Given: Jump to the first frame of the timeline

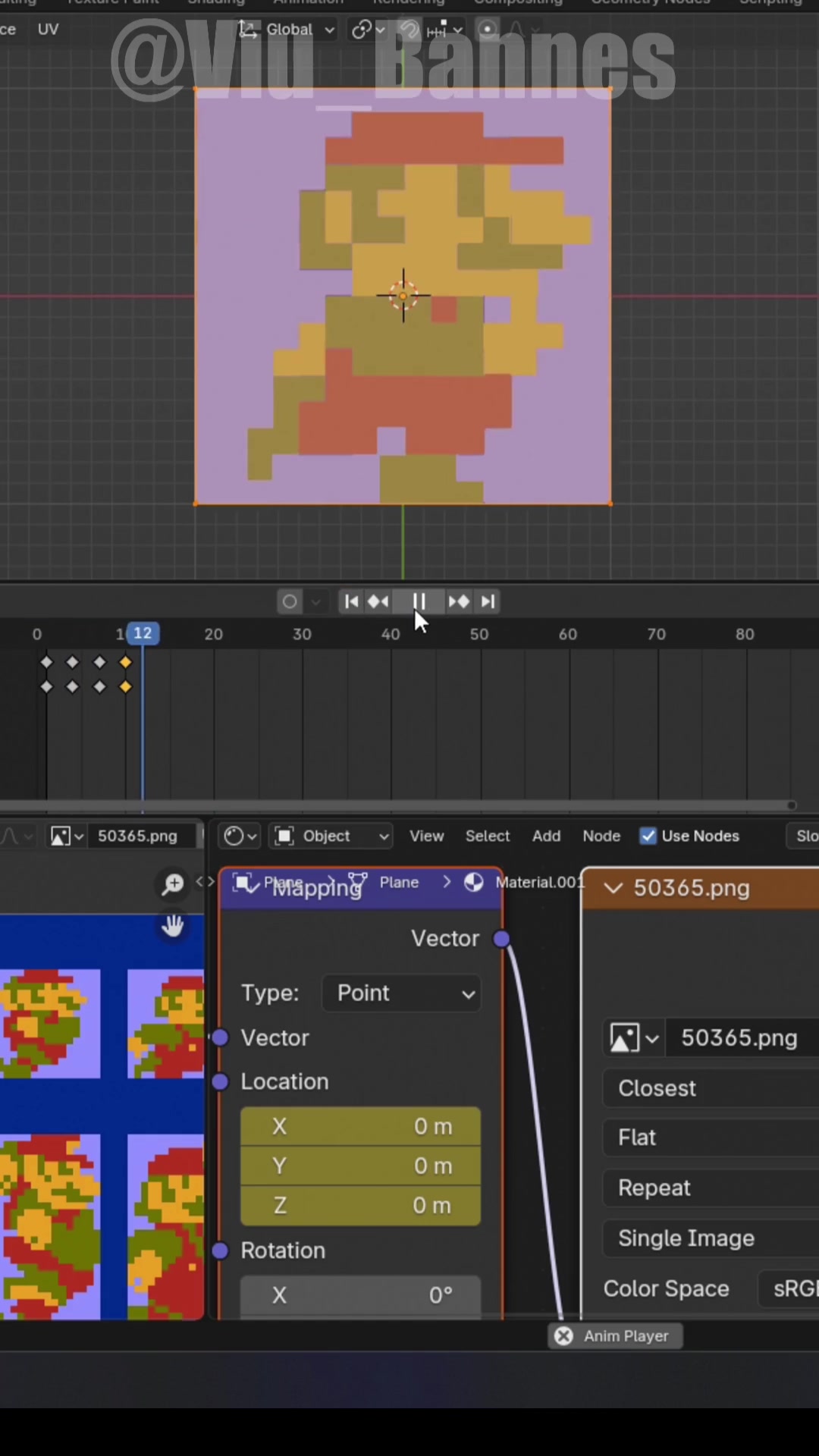Looking at the screenshot, I should [351, 601].
